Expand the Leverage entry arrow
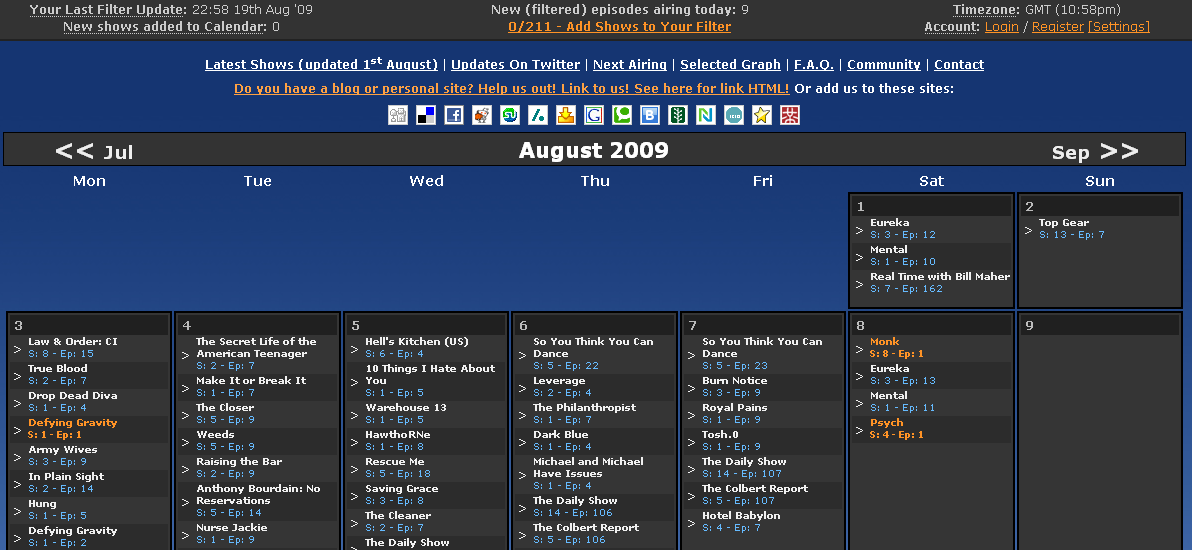Screen dimensions: 1192x550 coord(522,388)
